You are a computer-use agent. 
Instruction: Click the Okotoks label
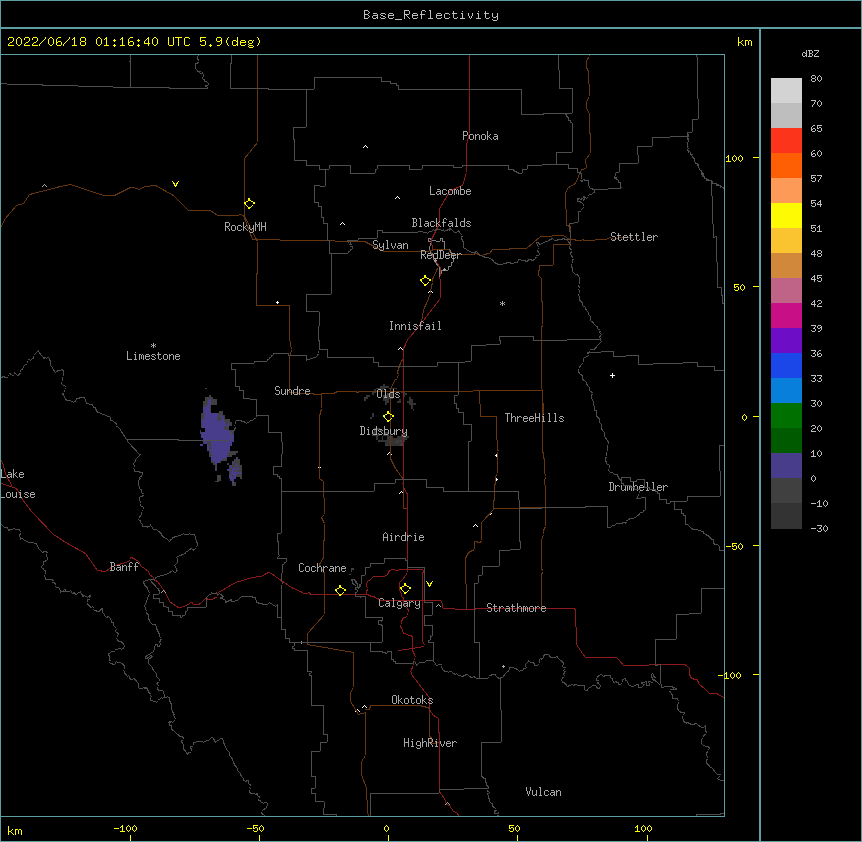(x=412, y=700)
